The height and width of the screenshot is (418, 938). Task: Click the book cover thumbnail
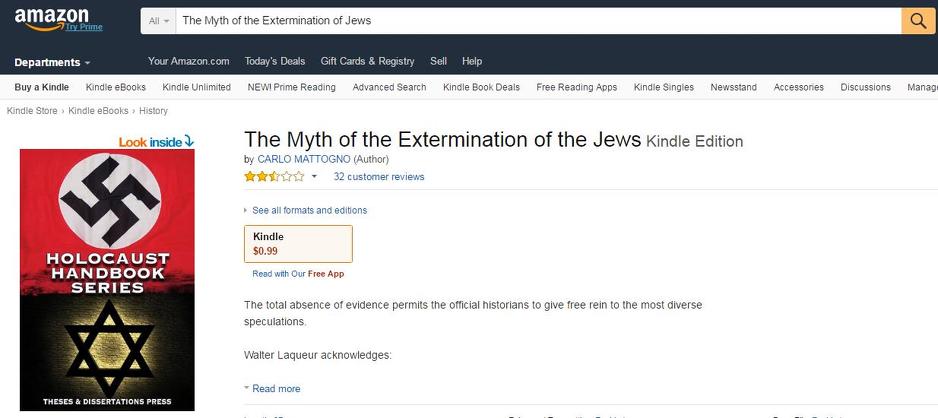tap(107, 280)
